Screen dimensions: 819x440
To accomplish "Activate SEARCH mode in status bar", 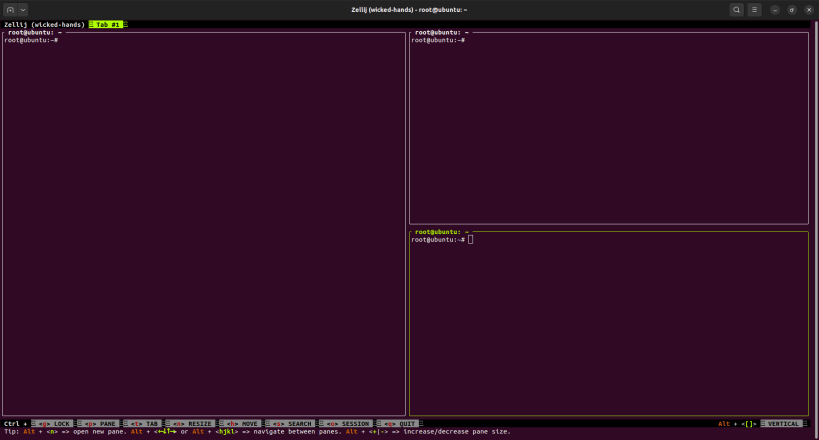I will (x=291, y=424).
